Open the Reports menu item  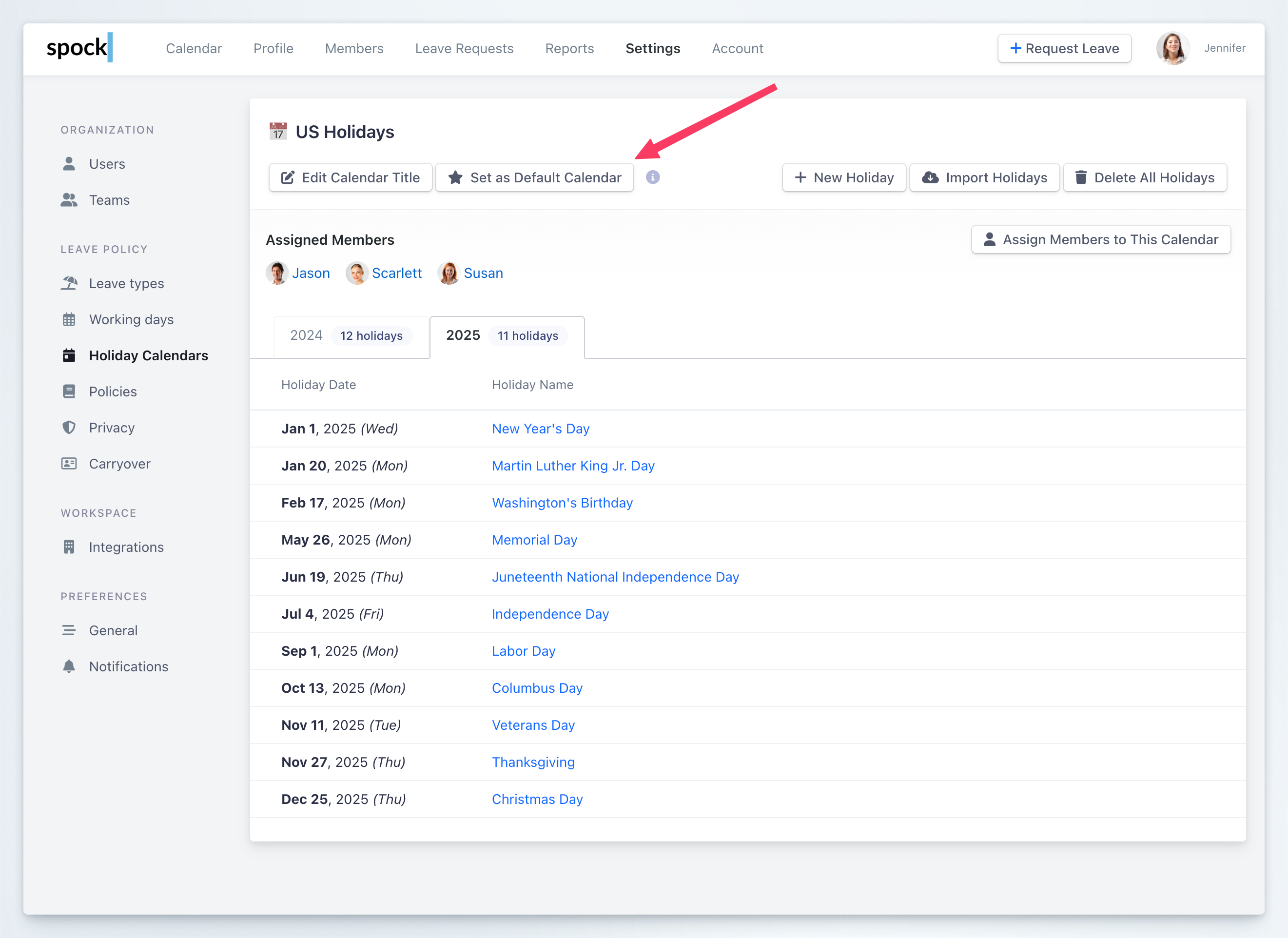569,49
